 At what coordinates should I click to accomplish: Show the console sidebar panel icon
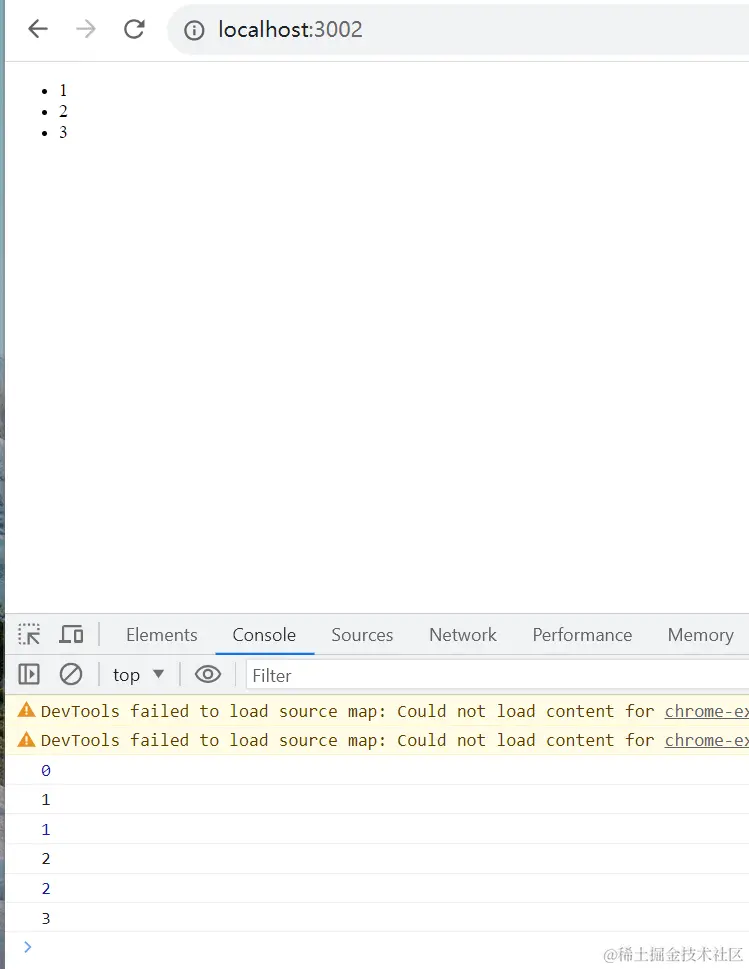click(x=29, y=674)
